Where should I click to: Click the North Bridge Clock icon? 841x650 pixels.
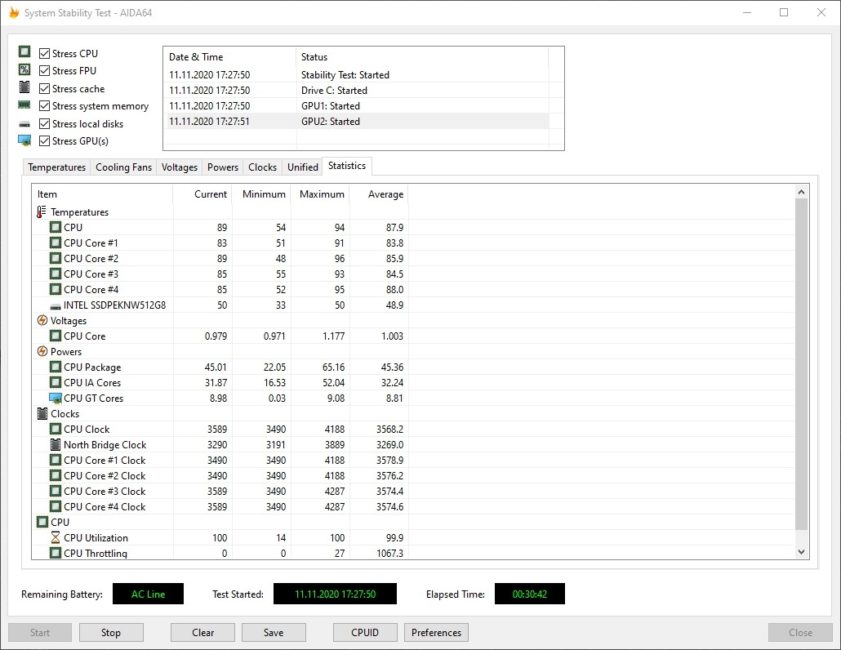point(55,445)
